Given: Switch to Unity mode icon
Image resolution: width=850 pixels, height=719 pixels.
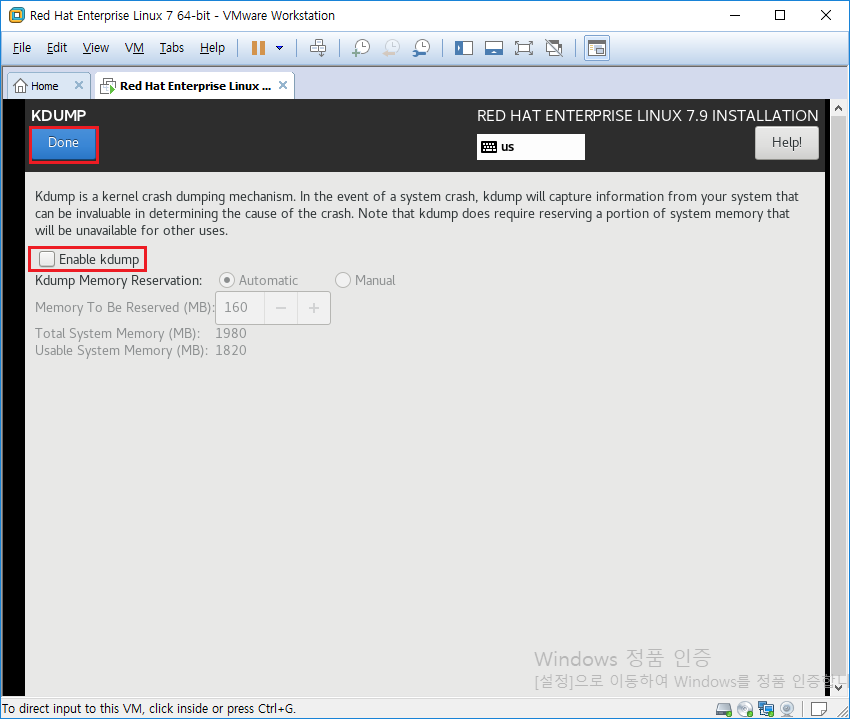Looking at the screenshot, I should coord(554,48).
